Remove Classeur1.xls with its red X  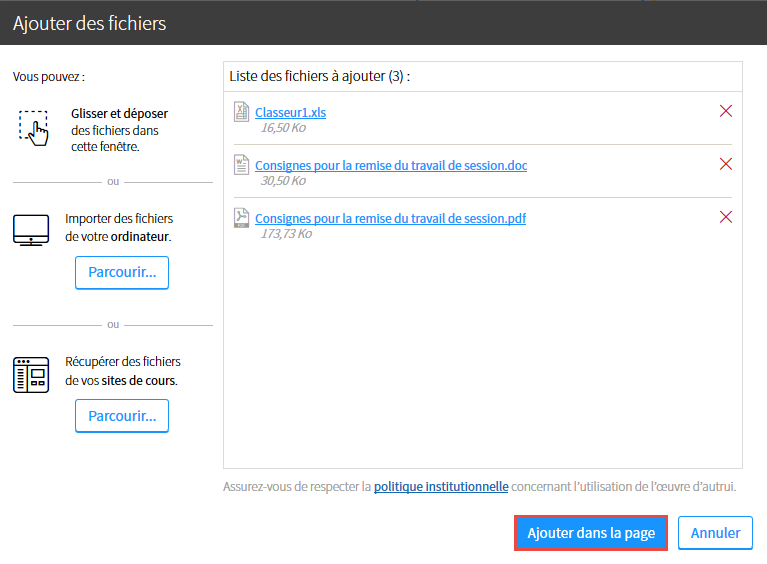(725, 111)
